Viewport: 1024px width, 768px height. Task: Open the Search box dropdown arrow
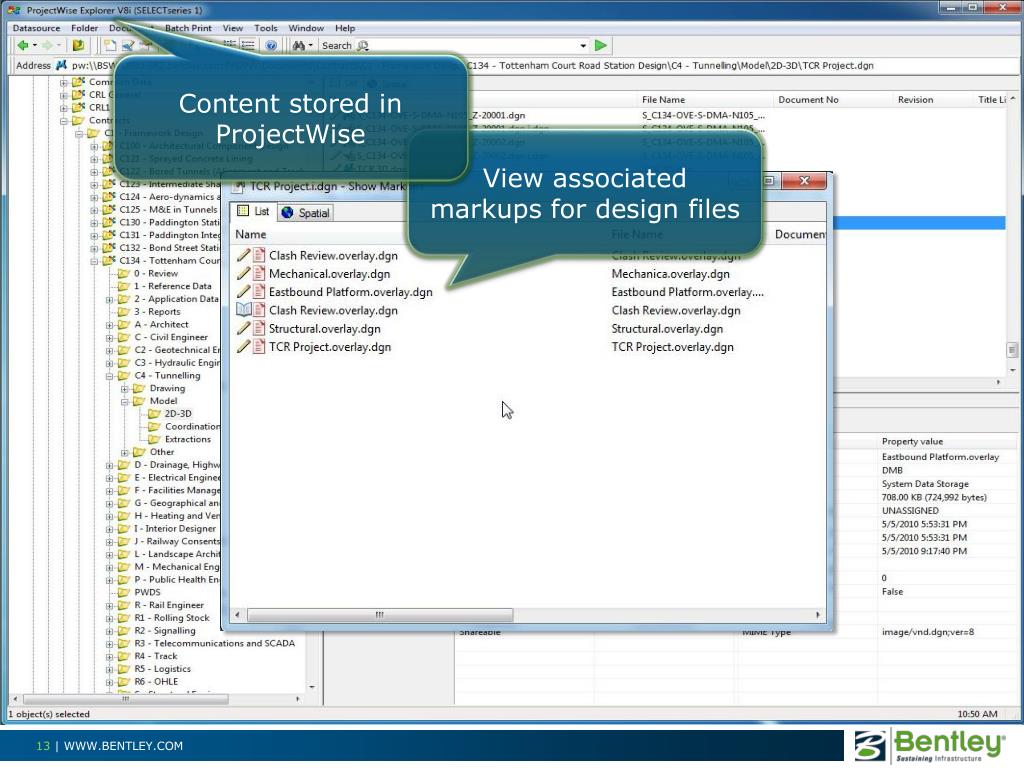tap(583, 46)
